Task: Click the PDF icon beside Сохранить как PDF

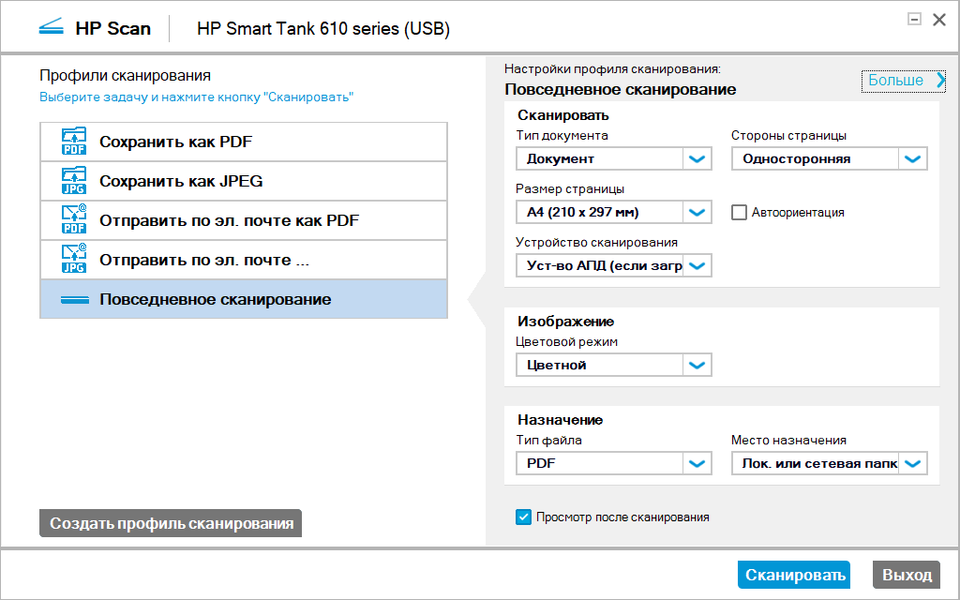Action: point(74,142)
